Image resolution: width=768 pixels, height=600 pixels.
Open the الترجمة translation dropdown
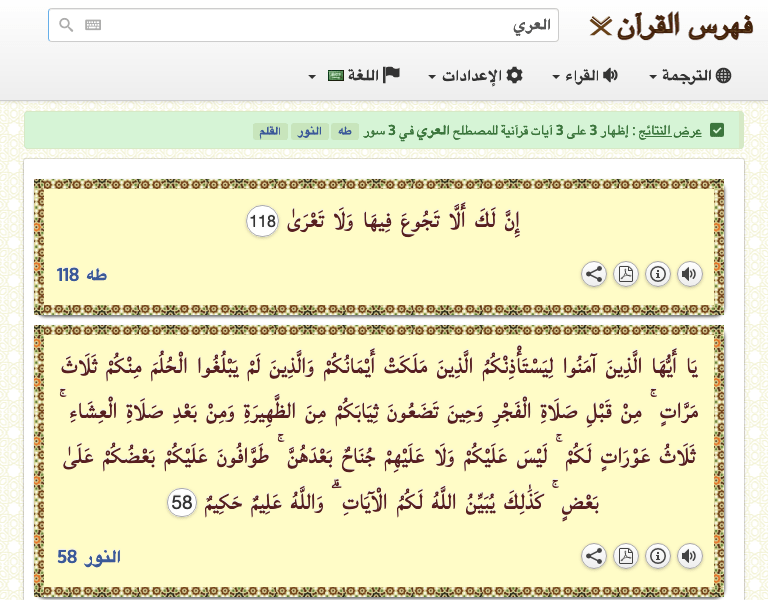click(x=691, y=76)
